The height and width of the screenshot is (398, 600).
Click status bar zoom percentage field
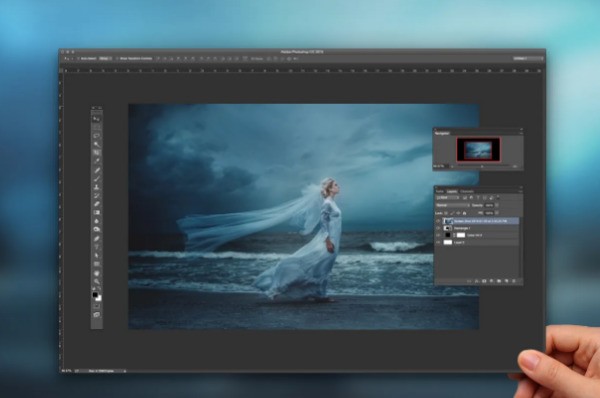coord(67,371)
